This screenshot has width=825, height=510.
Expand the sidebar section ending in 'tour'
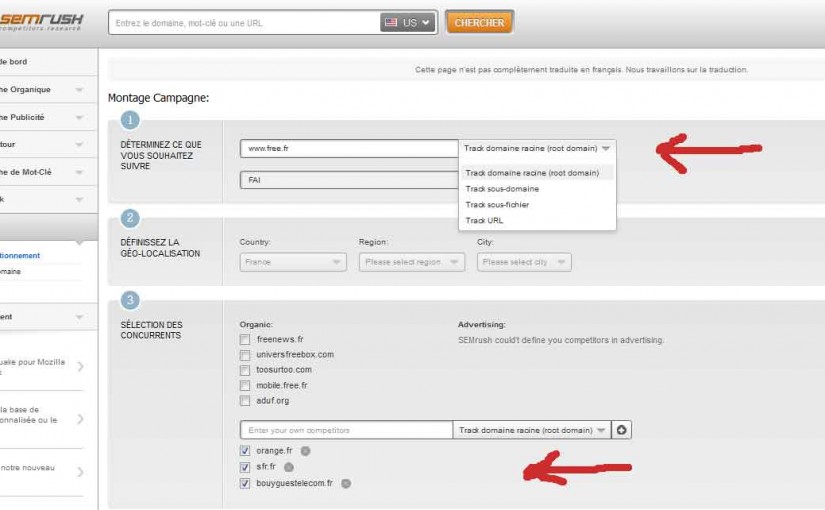point(79,145)
